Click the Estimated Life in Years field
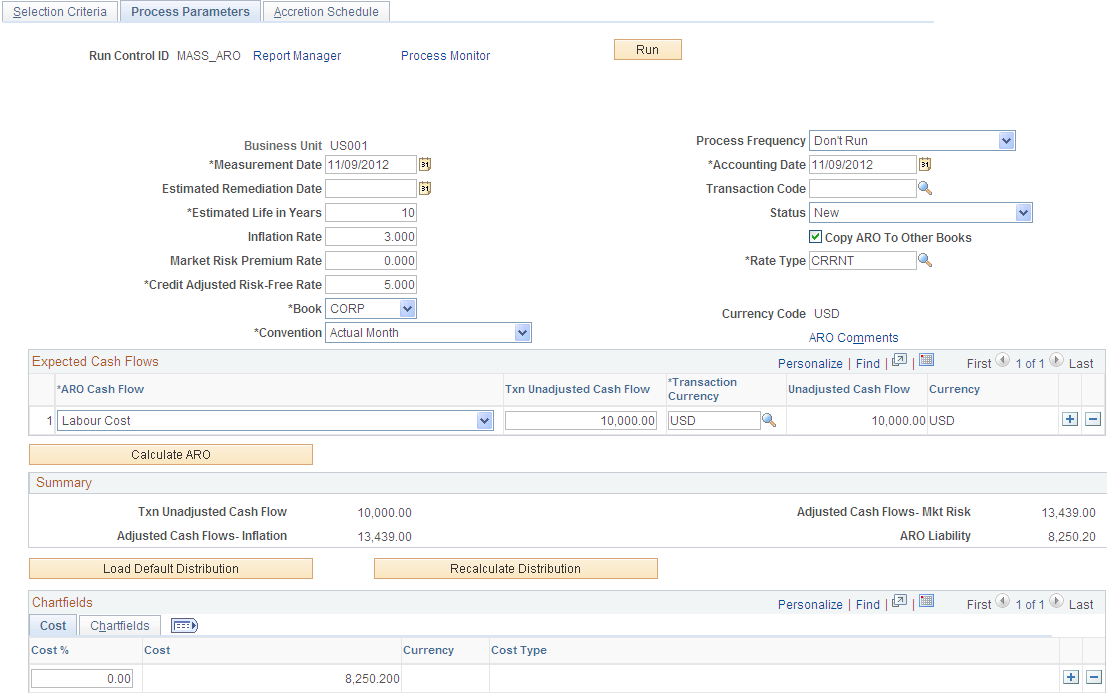This screenshot has width=1107, height=693. point(371,212)
